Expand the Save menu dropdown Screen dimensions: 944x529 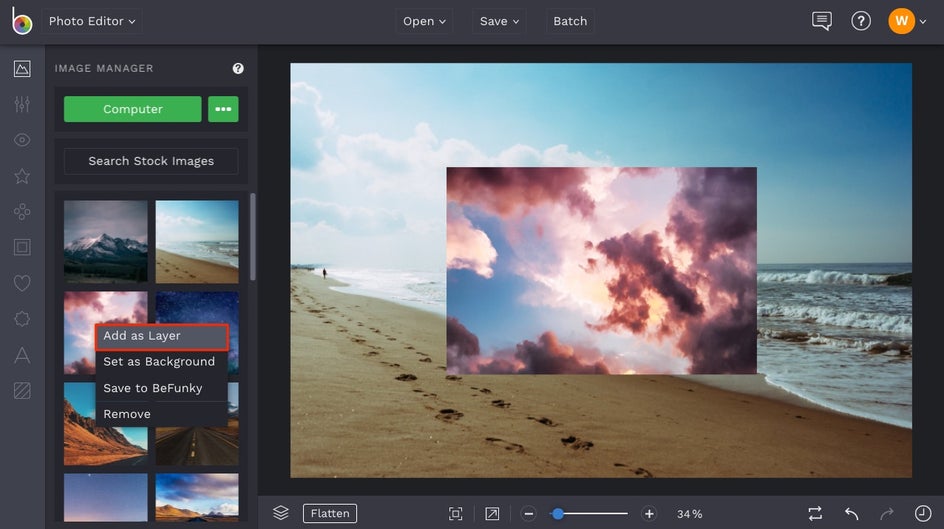pyautogui.click(x=500, y=21)
